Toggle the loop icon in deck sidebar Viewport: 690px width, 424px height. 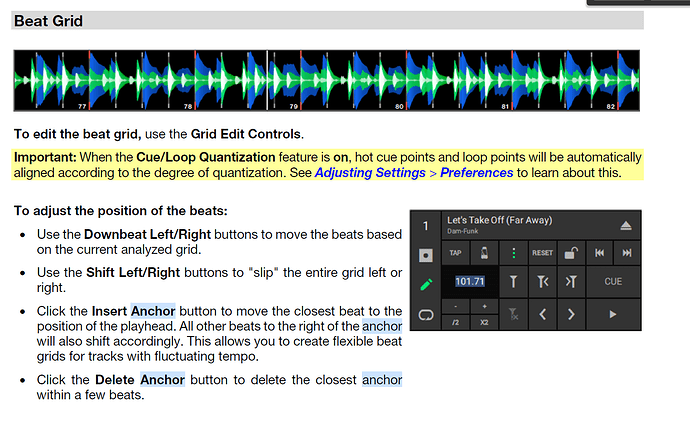(424, 314)
